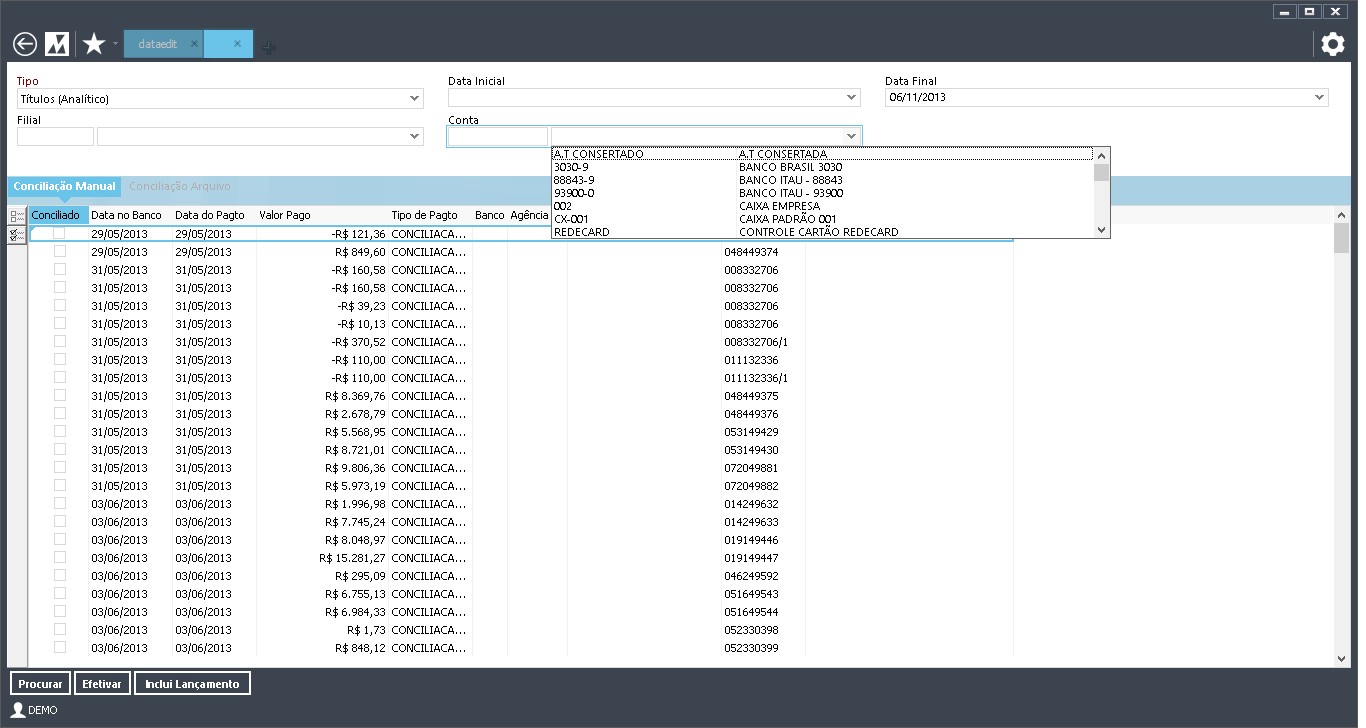Switch to Conciliação Arquivo tab
Viewport: 1366px width, 728px height.
coord(180,186)
